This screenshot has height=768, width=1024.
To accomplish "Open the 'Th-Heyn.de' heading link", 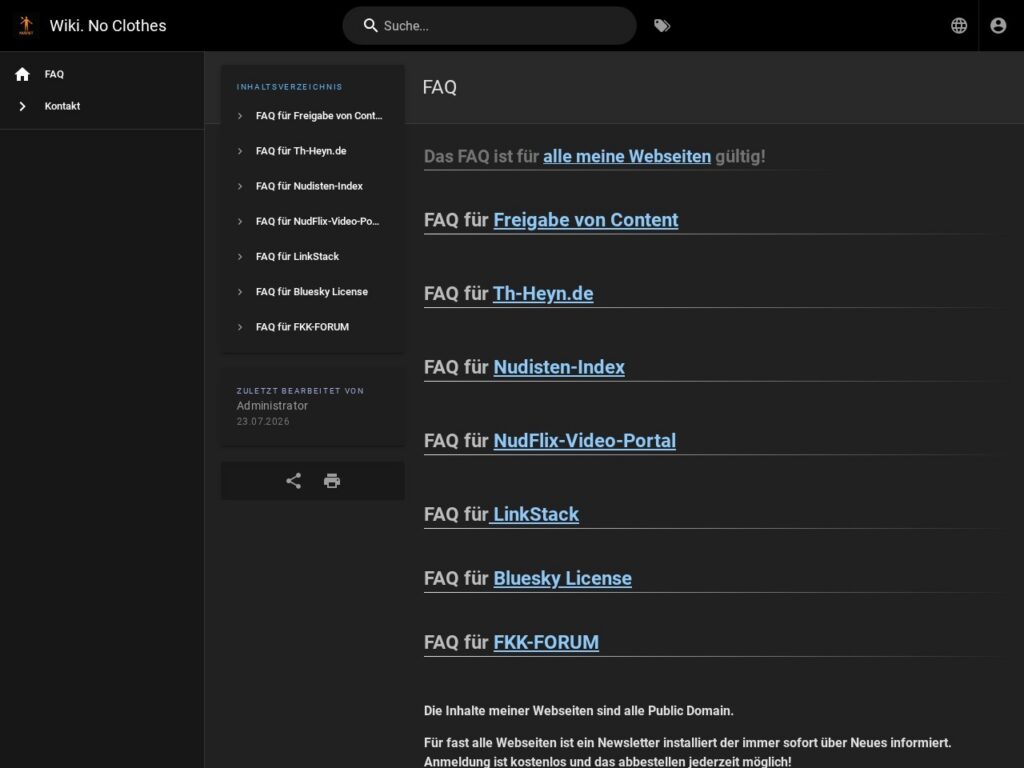I will pos(543,294).
